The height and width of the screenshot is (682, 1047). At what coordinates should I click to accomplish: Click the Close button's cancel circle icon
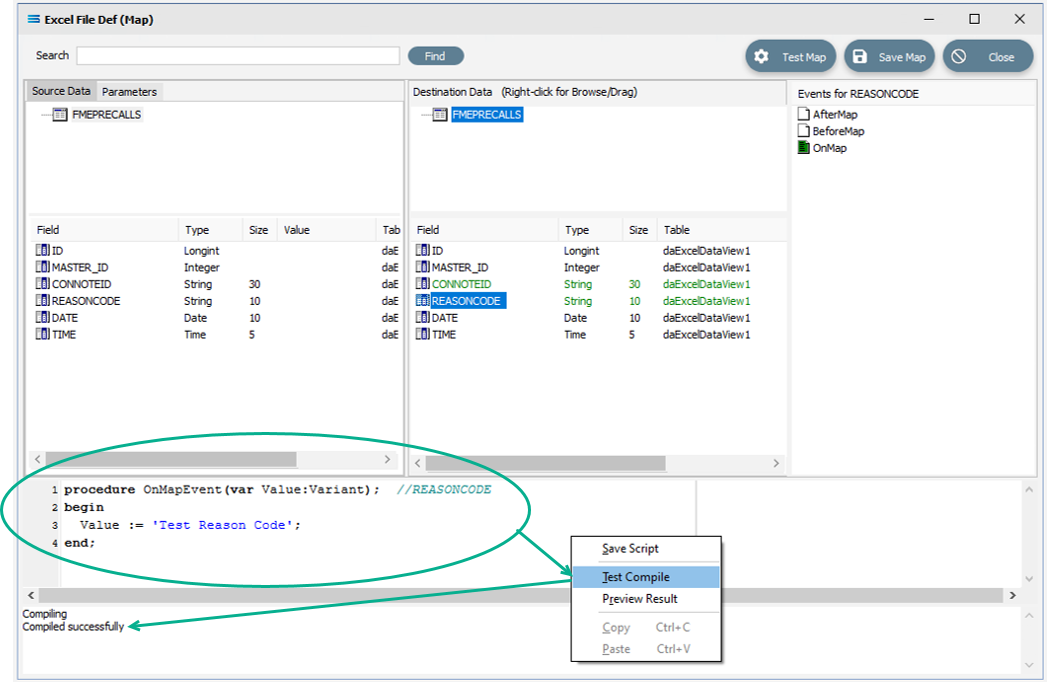point(959,57)
